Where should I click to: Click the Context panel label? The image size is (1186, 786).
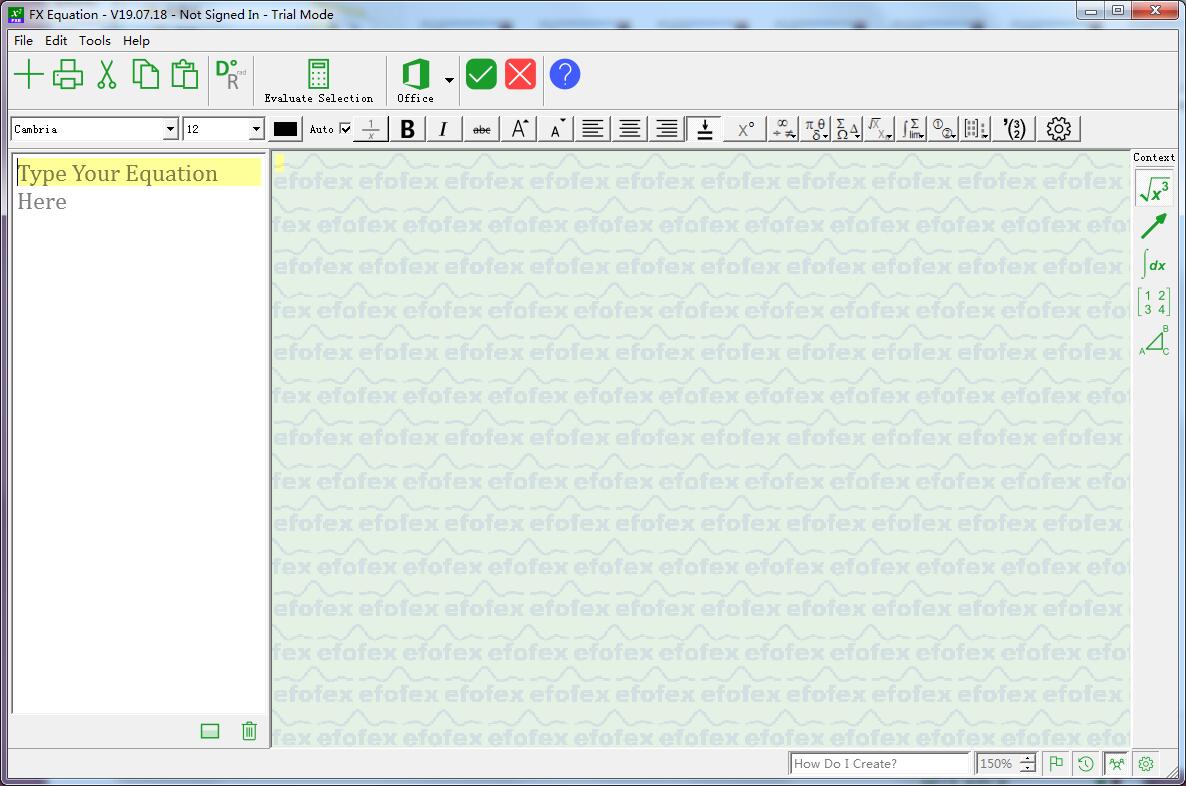pyautogui.click(x=1154, y=157)
